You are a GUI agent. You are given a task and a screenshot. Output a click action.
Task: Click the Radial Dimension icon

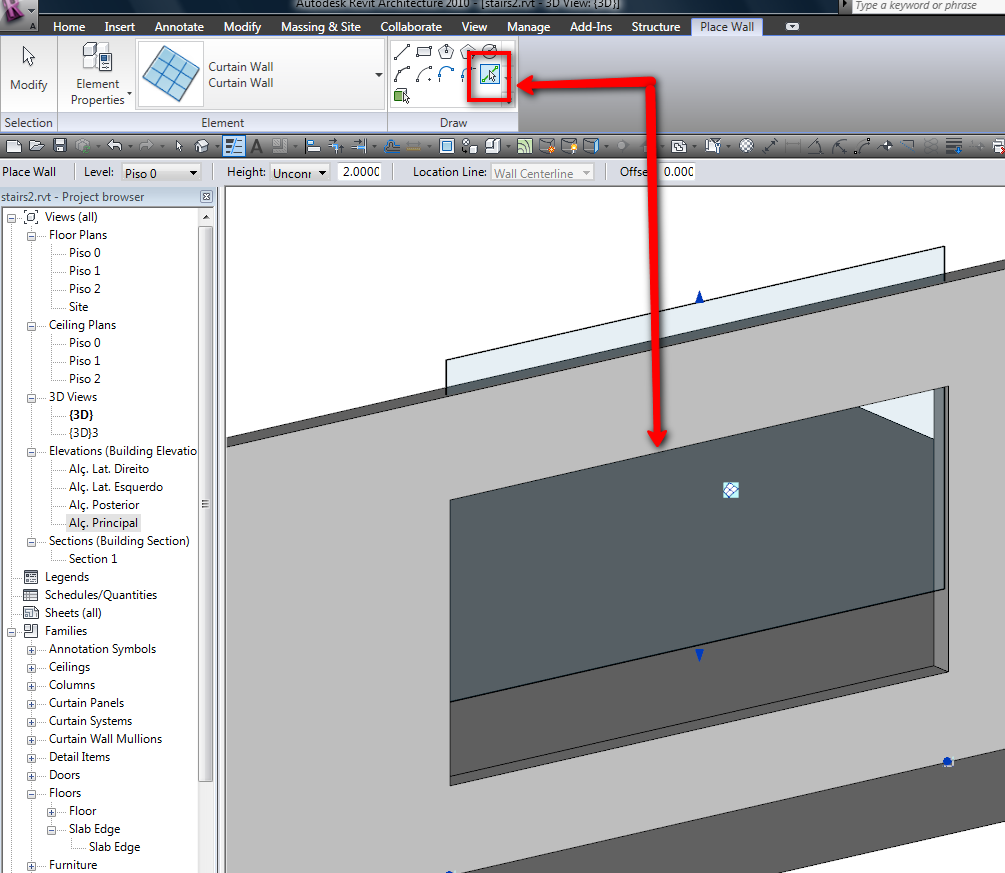pos(838,146)
